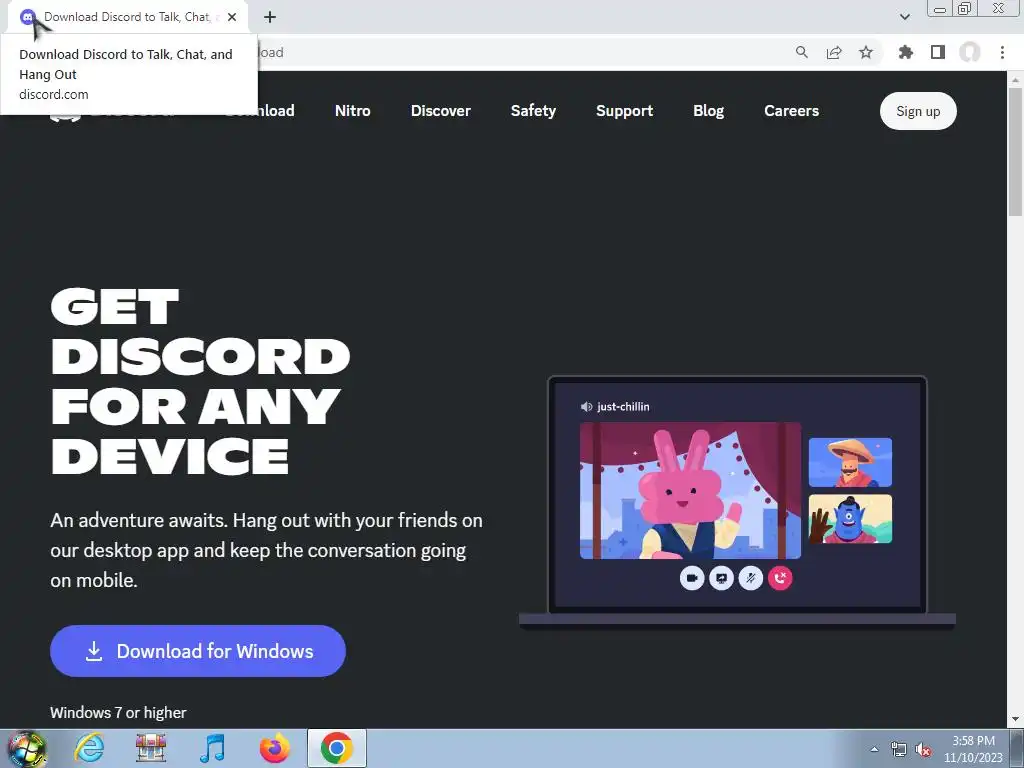Image resolution: width=1024 pixels, height=768 pixels.
Task: Click the 'Windows 7 or higher' text
Action: [x=118, y=712]
